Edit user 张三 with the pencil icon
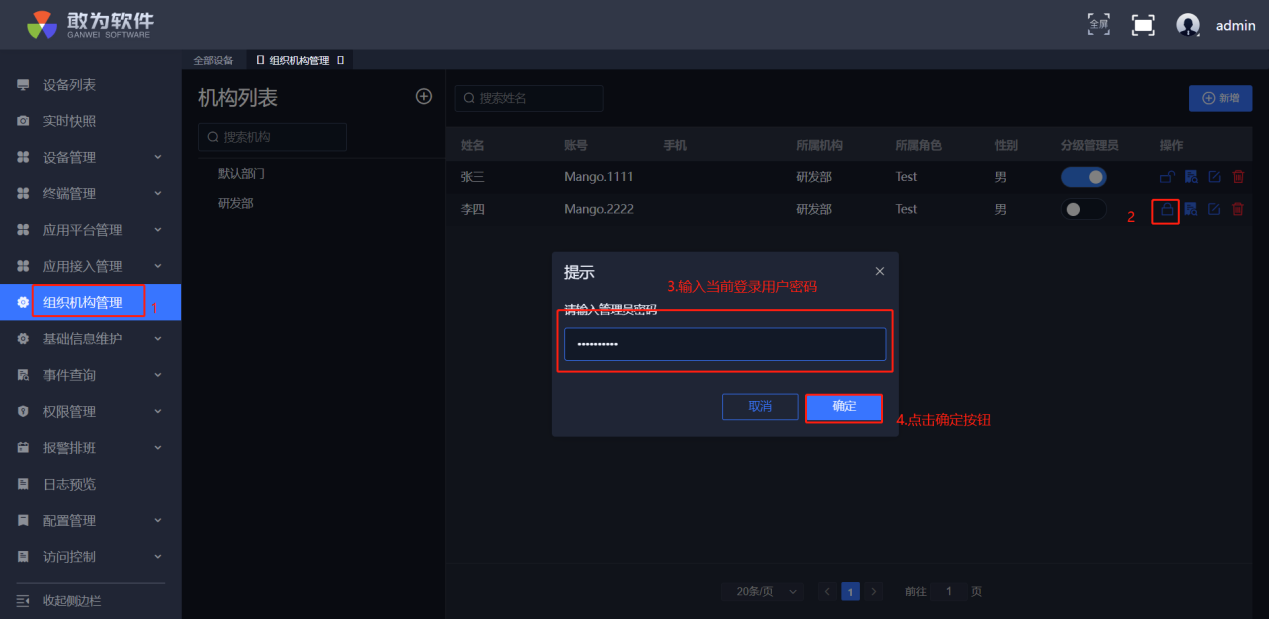Viewport: 1269px width, 619px height. 1214,177
